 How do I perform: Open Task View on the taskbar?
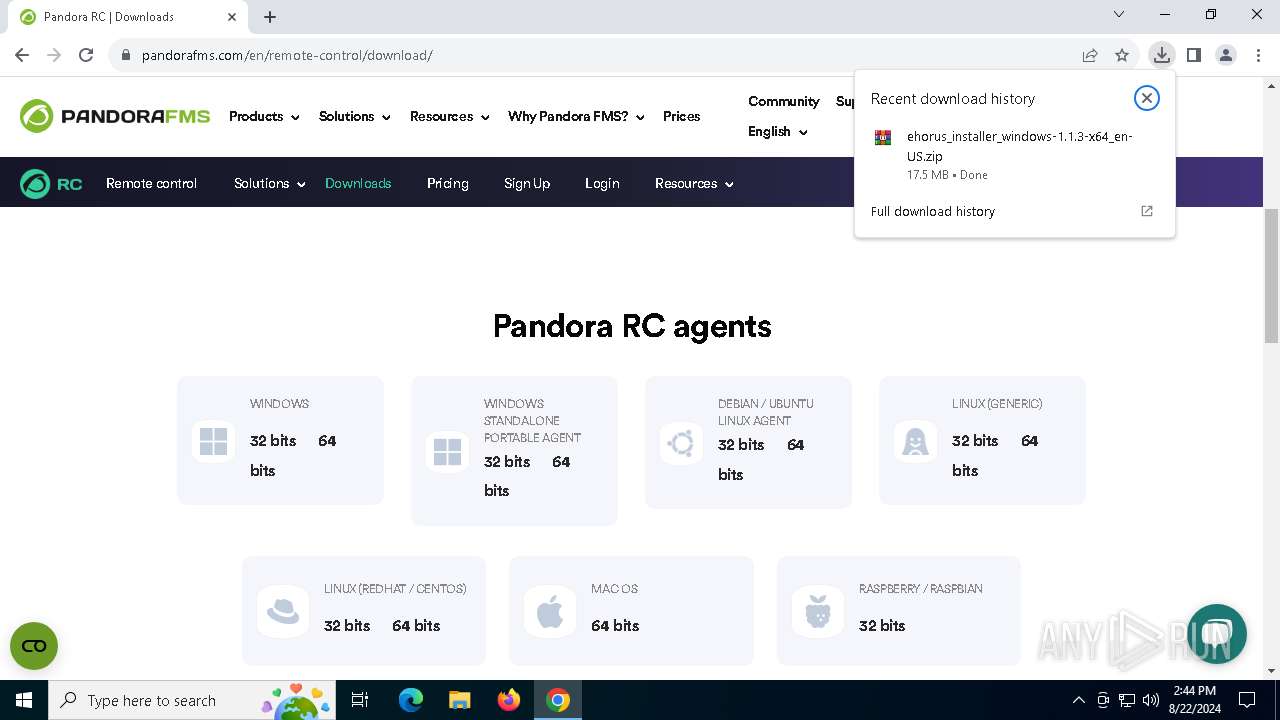point(360,700)
